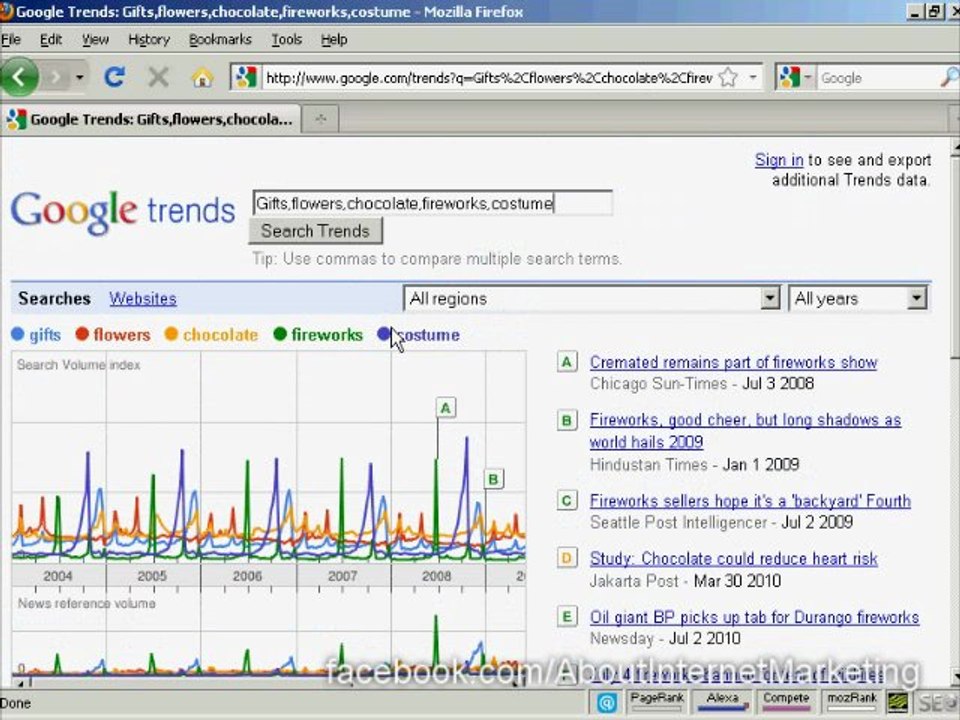Click into the Google browser search field
Image resolution: width=960 pixels, height=720 pixels.
pyautogui.click(x=877, y=78)
